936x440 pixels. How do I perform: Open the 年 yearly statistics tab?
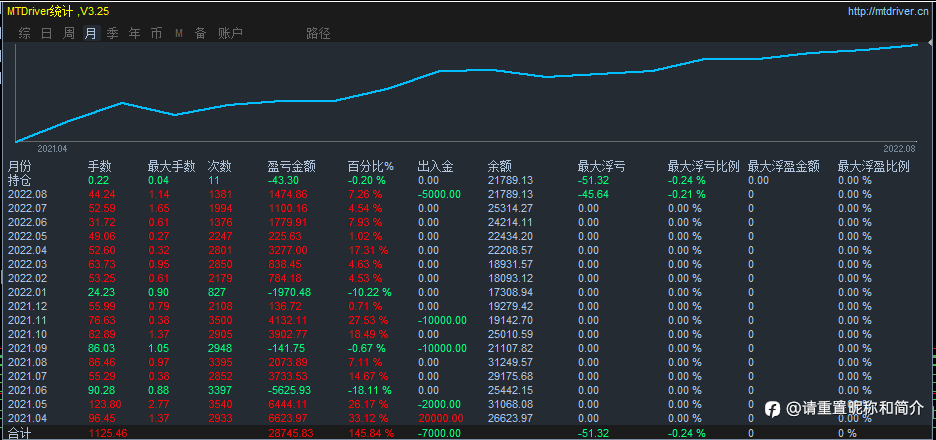[134, 33]
